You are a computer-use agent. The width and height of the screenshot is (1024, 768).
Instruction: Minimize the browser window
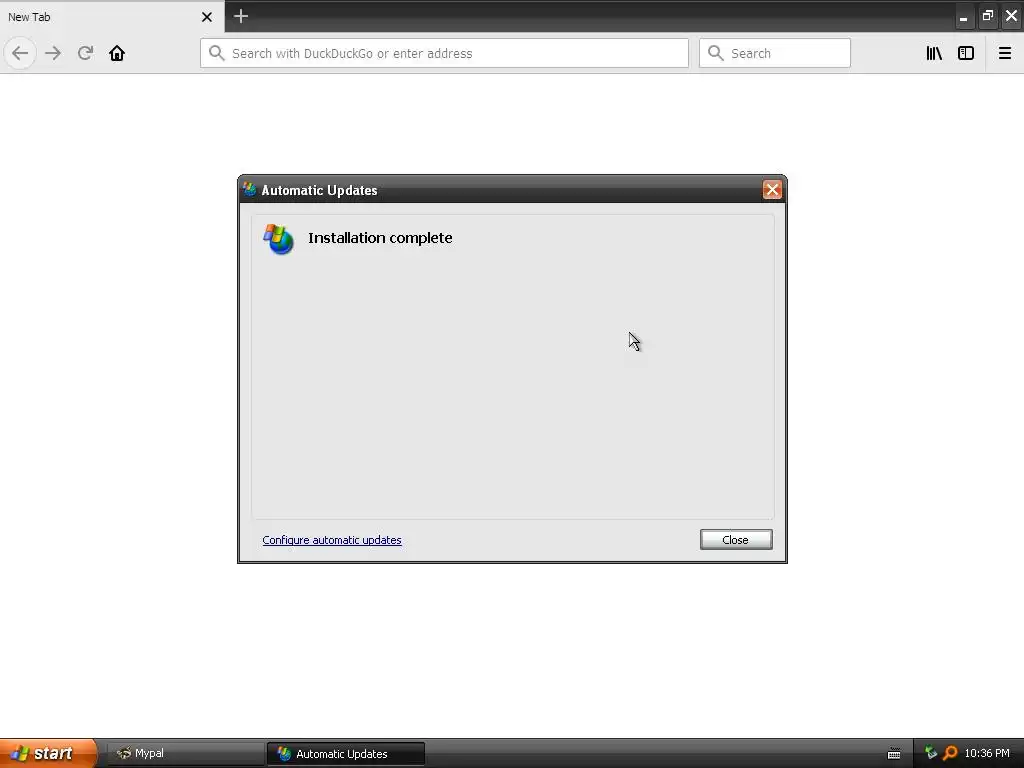click(963, 16)
